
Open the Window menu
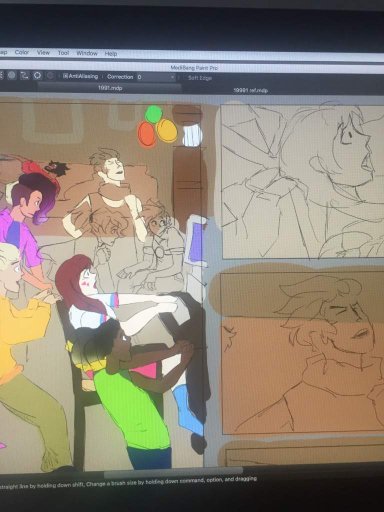click(x=87, y=53)
